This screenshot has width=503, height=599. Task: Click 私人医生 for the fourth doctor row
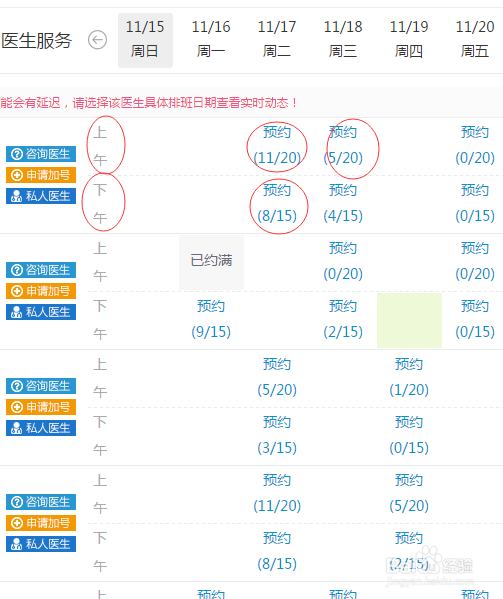click(x=41, y=544)
